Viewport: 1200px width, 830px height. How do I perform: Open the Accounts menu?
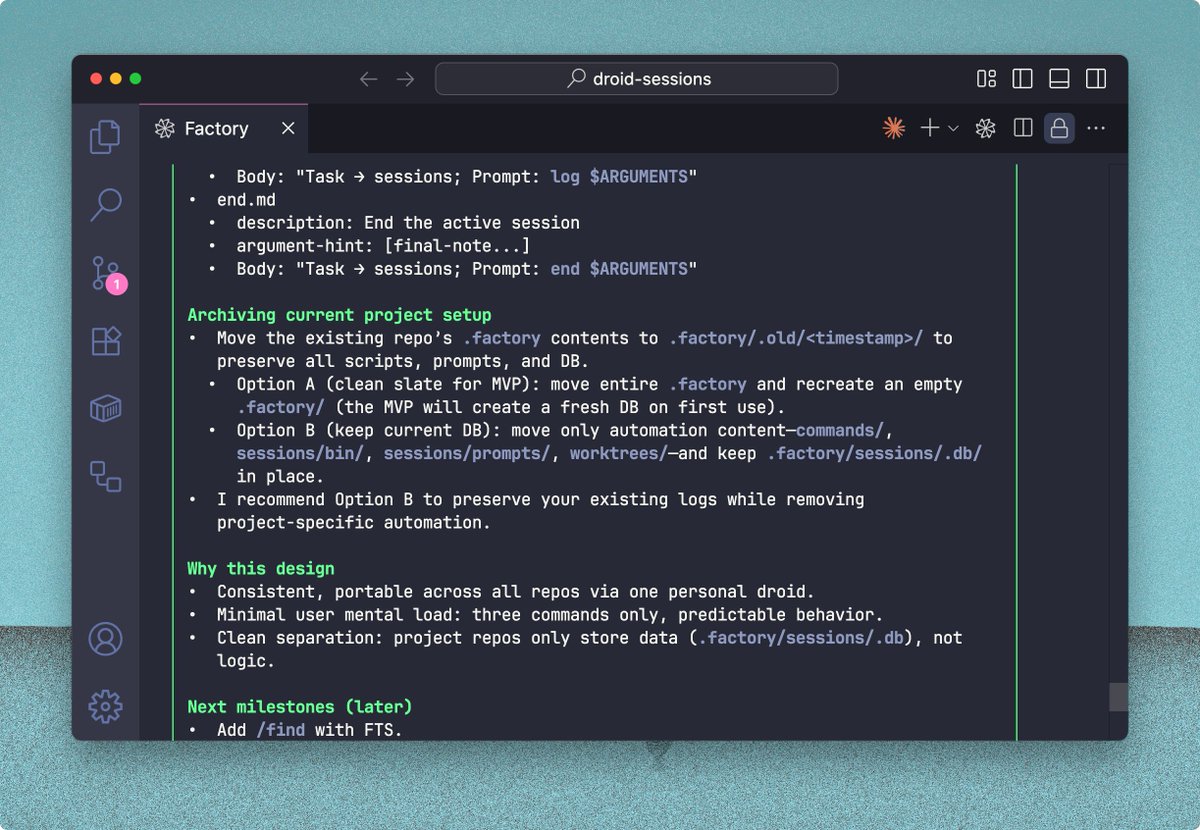105,638
